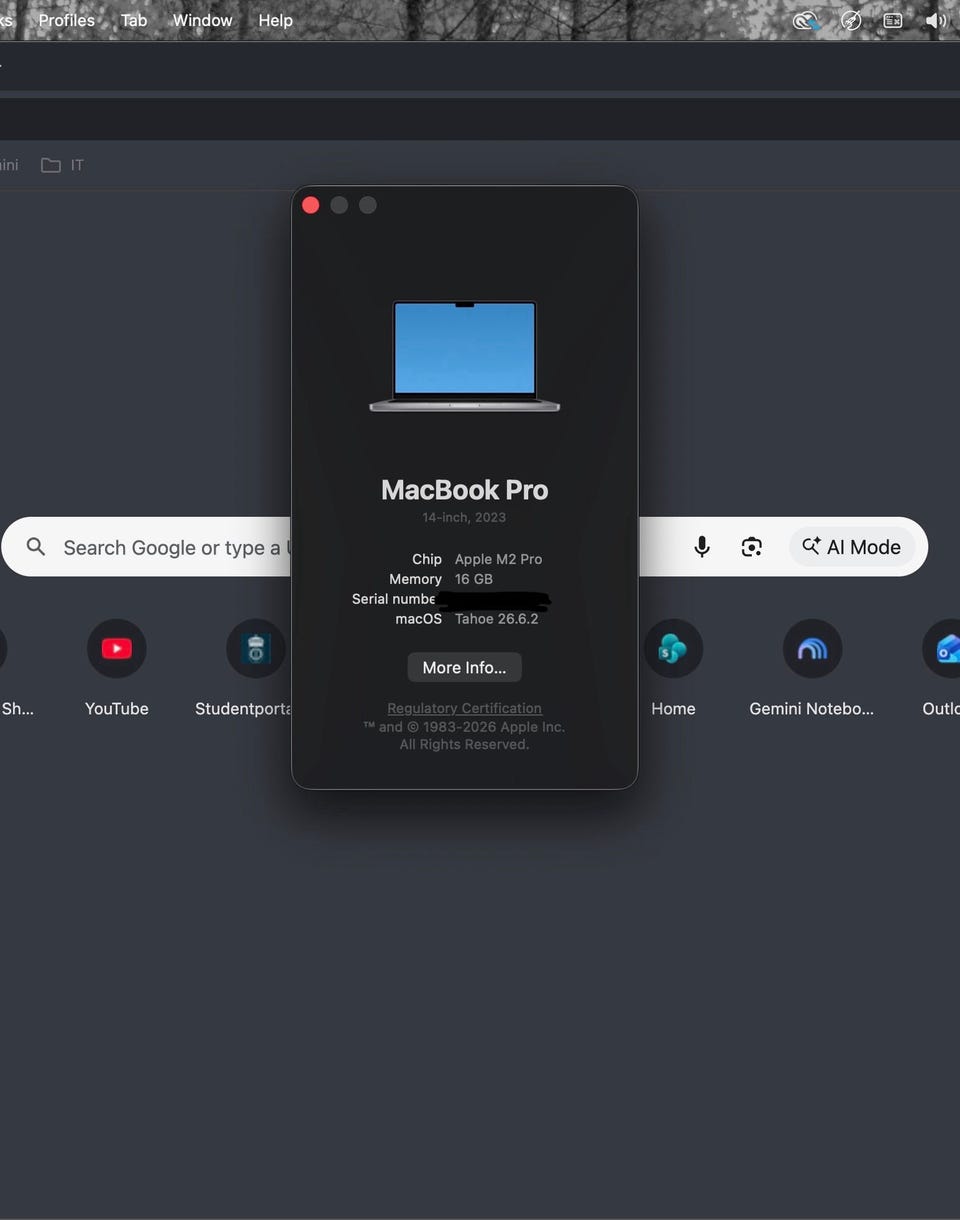Select the "Tahoe 26.6.2" macOS version
Image resolution: width=960 pixels, height=1220 pixels.
[497, 619]
